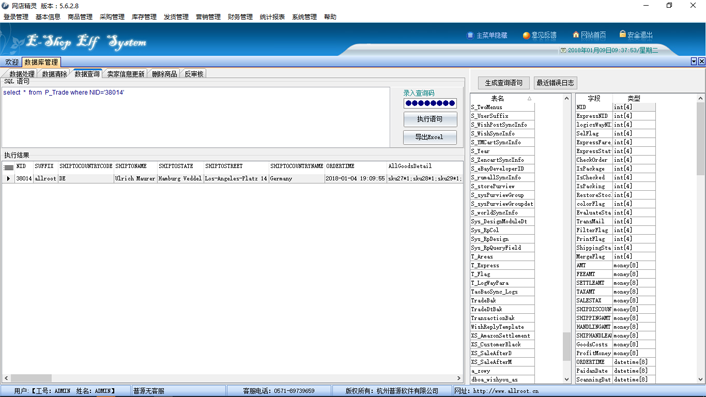Click the results horizontal scrollbar thumb
This screenshot has height=397, width=706.
[31, 378]
